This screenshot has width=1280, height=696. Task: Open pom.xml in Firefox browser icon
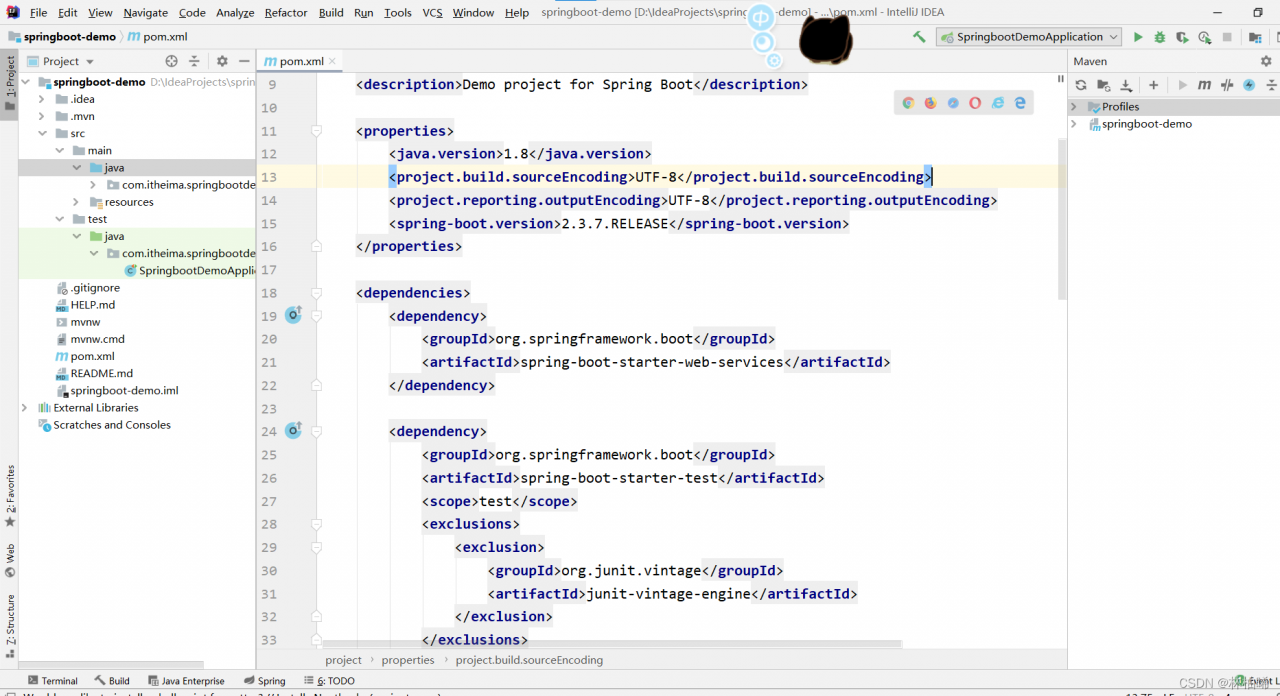(930, 103)
